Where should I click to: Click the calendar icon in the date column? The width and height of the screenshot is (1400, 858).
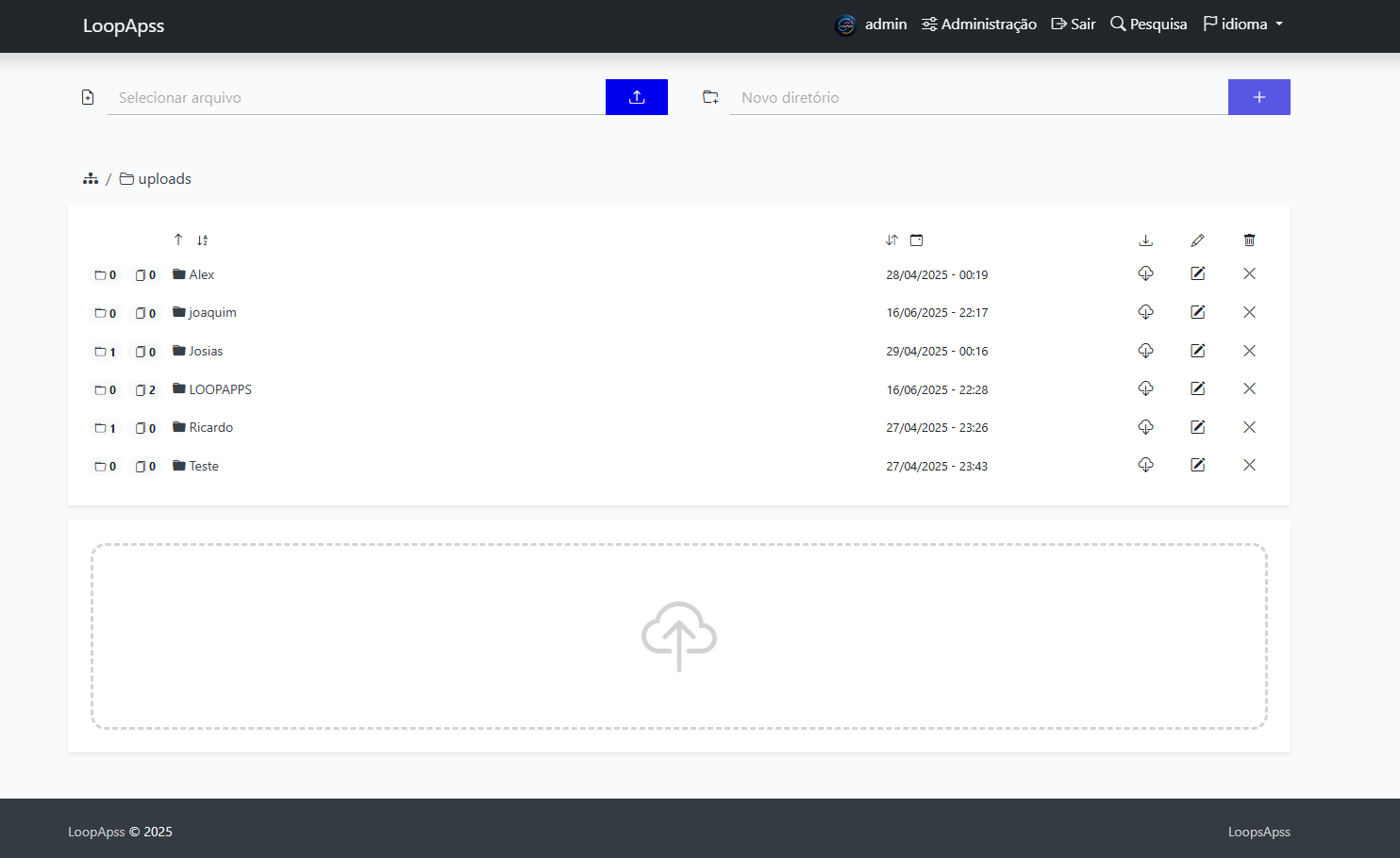point(916,240)
